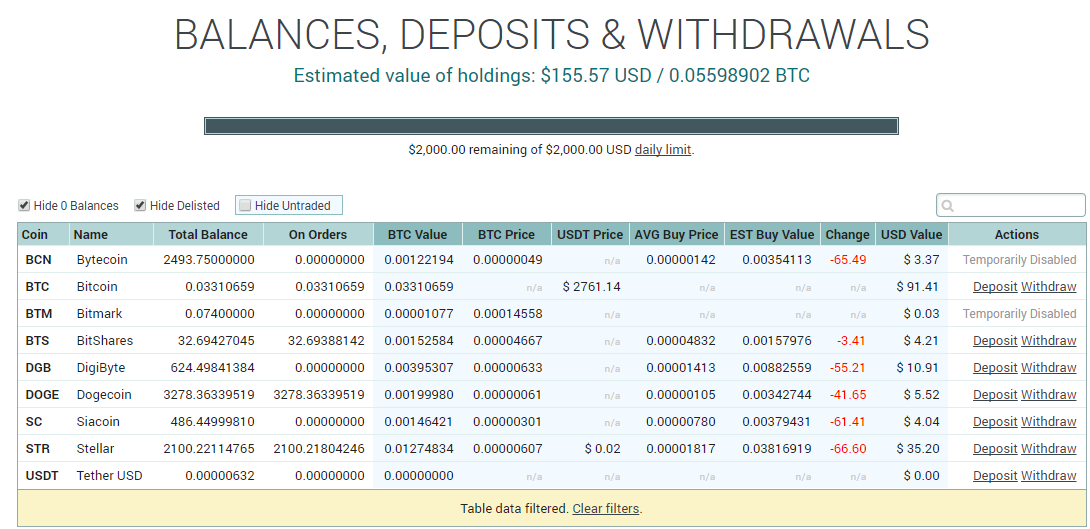Screen dimensions: 1090x529
Task: Click Deposit for Dogecoin
Action: point(995,394)
